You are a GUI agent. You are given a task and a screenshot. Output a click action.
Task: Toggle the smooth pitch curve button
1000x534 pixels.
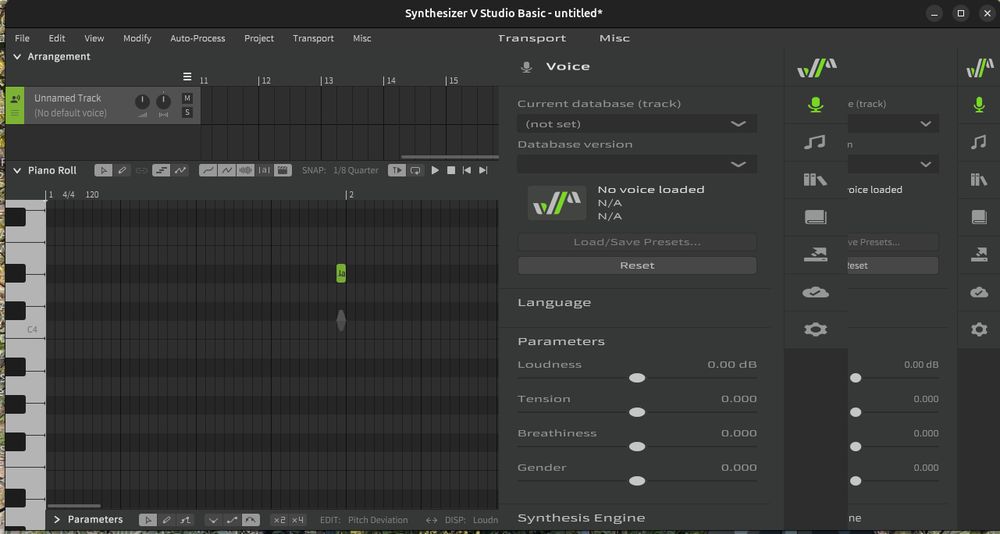point(208,170)
